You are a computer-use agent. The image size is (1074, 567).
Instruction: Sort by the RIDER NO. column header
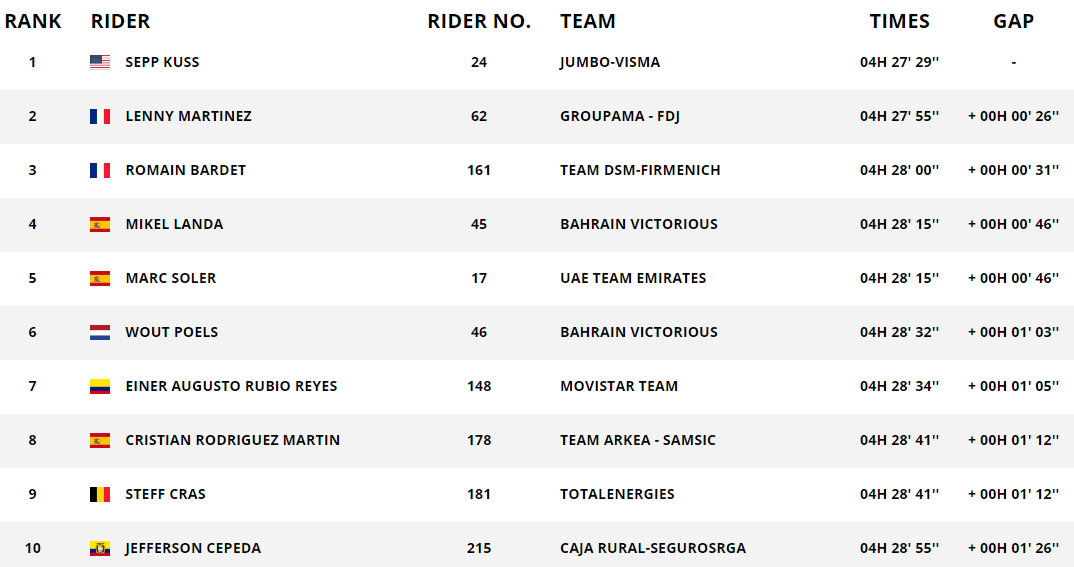click(x=479, y=21)
